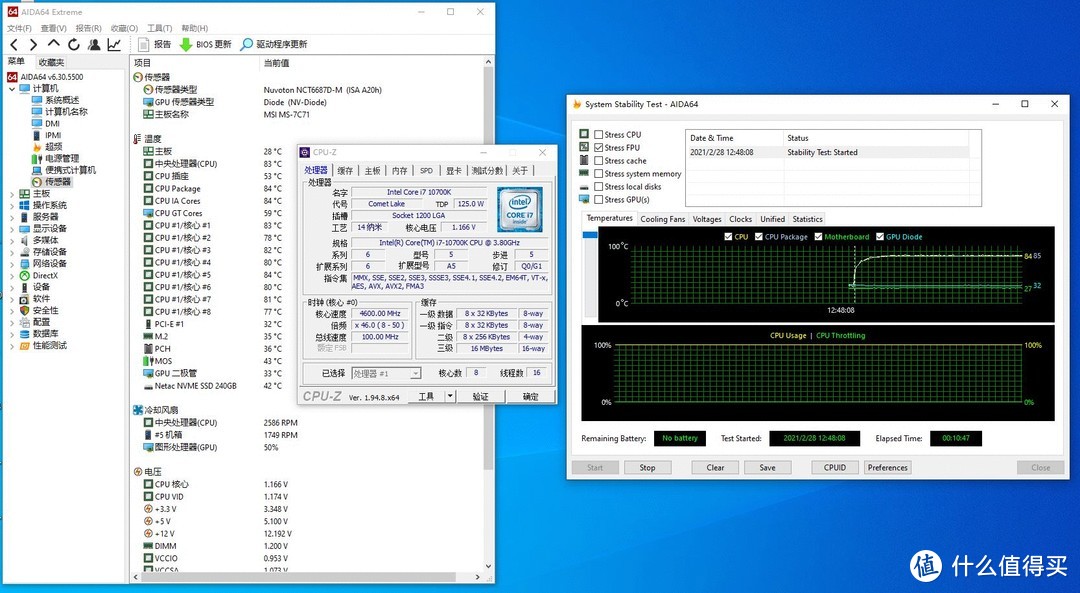Image resolution: width=1080 pixels, height=593 pixels.
Task: Toggle GPU Diode graph legend checkbox
Action: [x=880, y=236]
